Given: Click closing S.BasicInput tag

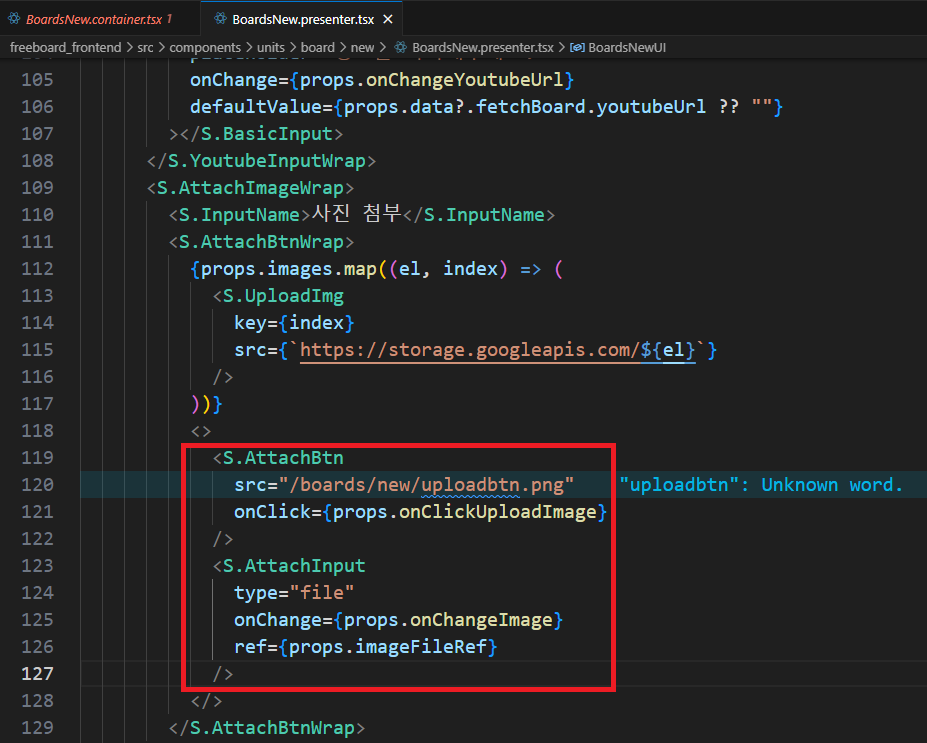Looking at the screenshot, I should pos(261,134).
